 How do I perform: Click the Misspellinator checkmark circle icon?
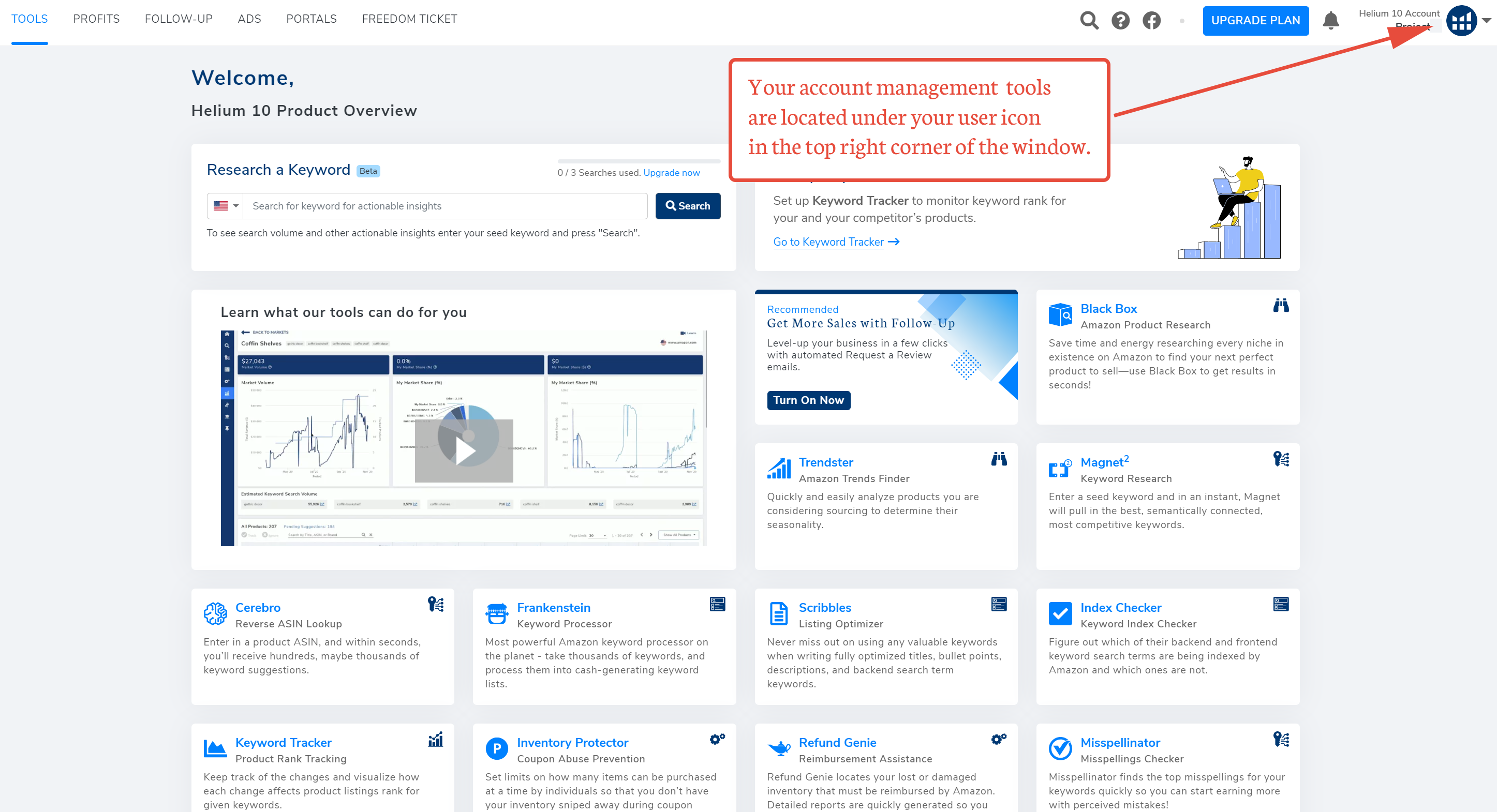tap(1060, 748)
